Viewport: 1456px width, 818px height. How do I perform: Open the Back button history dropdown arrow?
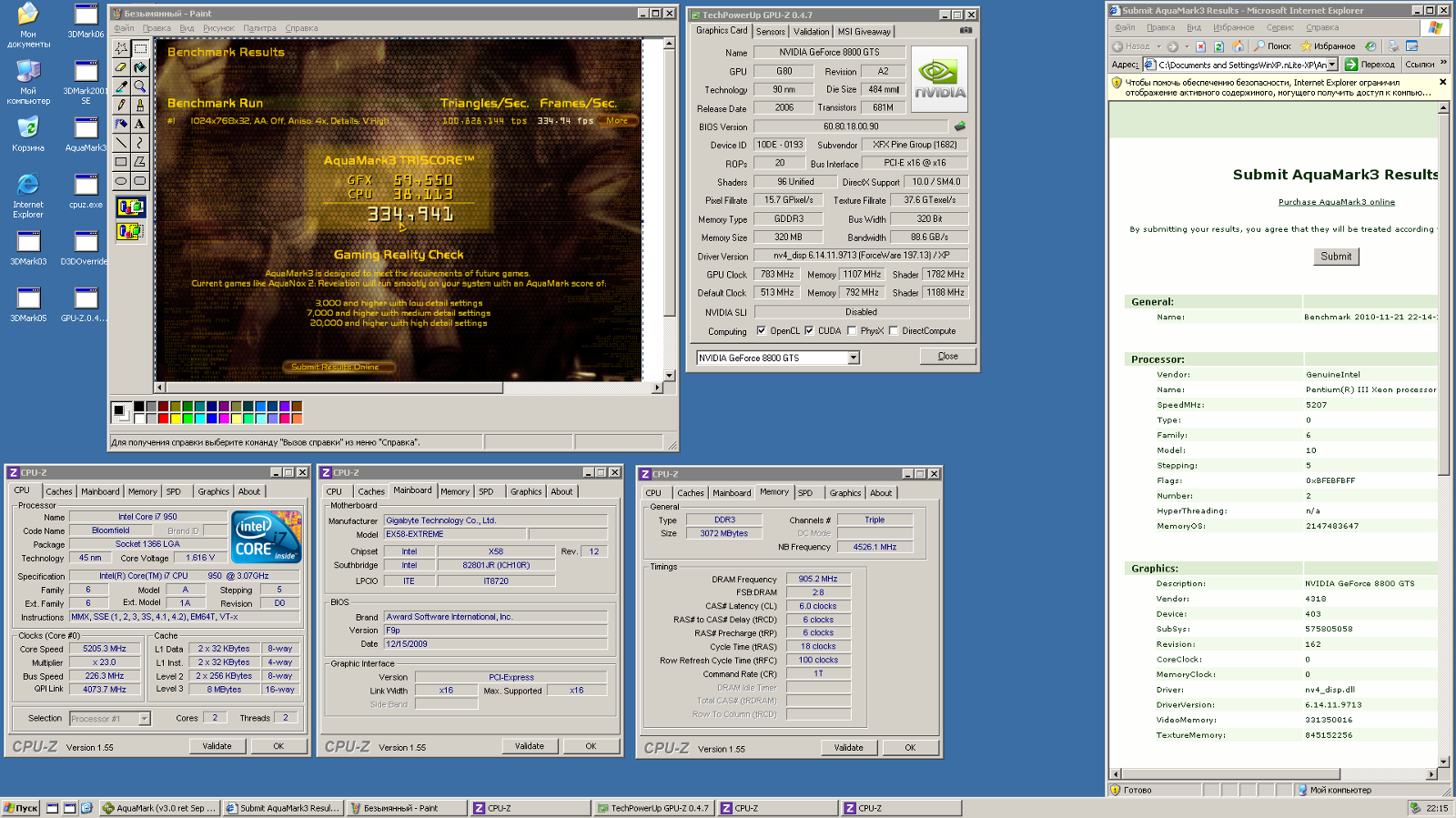click(x=1158, y=46)
